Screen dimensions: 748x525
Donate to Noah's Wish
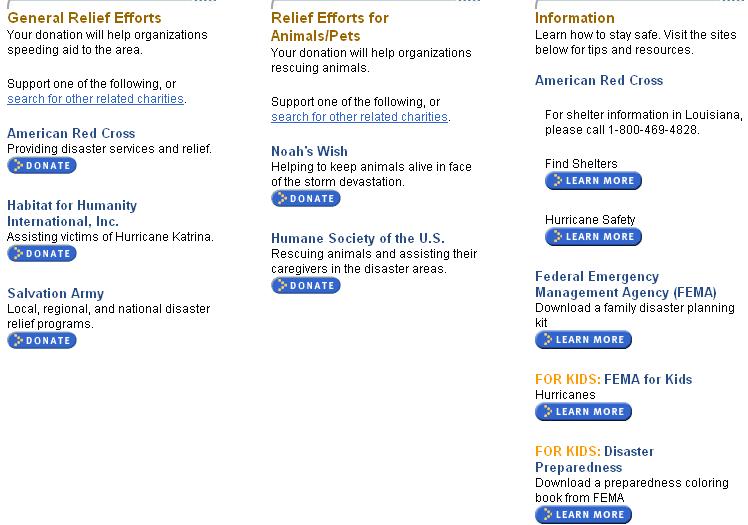point(306,198)
